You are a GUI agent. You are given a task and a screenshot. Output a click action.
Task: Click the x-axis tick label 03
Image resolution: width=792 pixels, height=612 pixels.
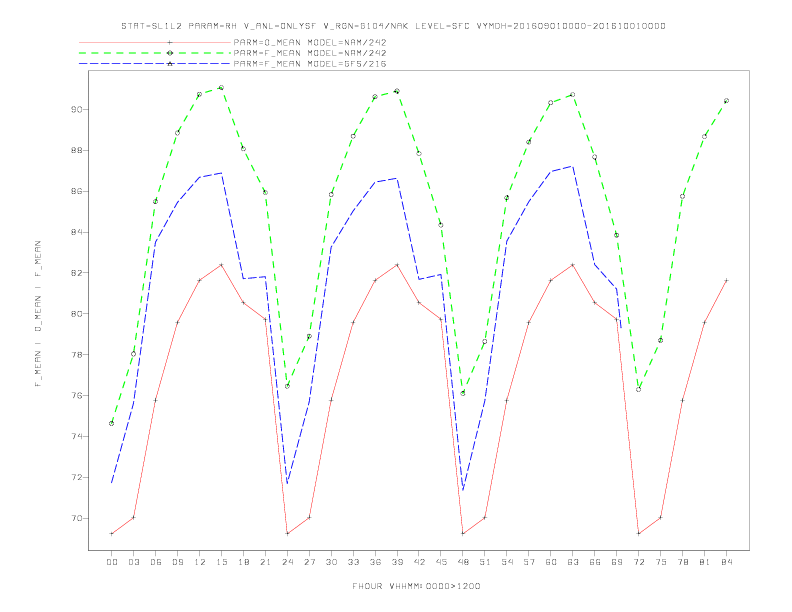[133, 562]
